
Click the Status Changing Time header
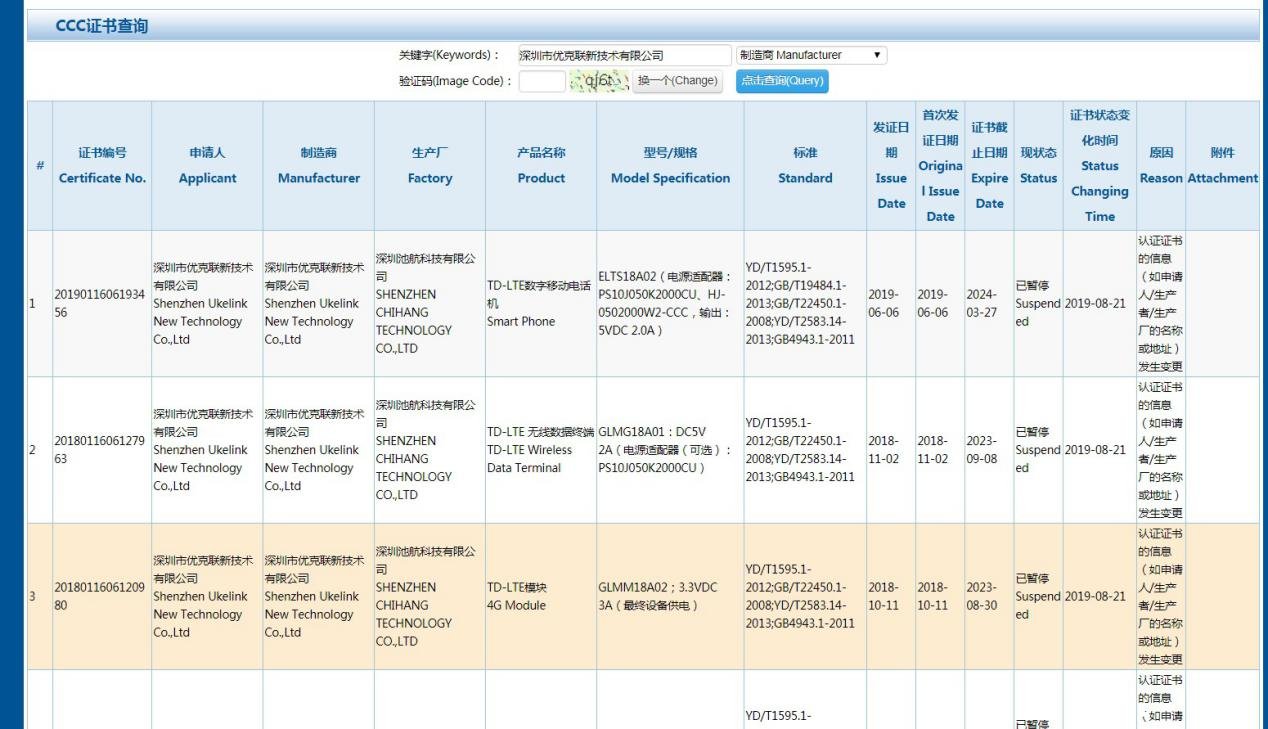pyautogui.click(x=1099, y=166)
